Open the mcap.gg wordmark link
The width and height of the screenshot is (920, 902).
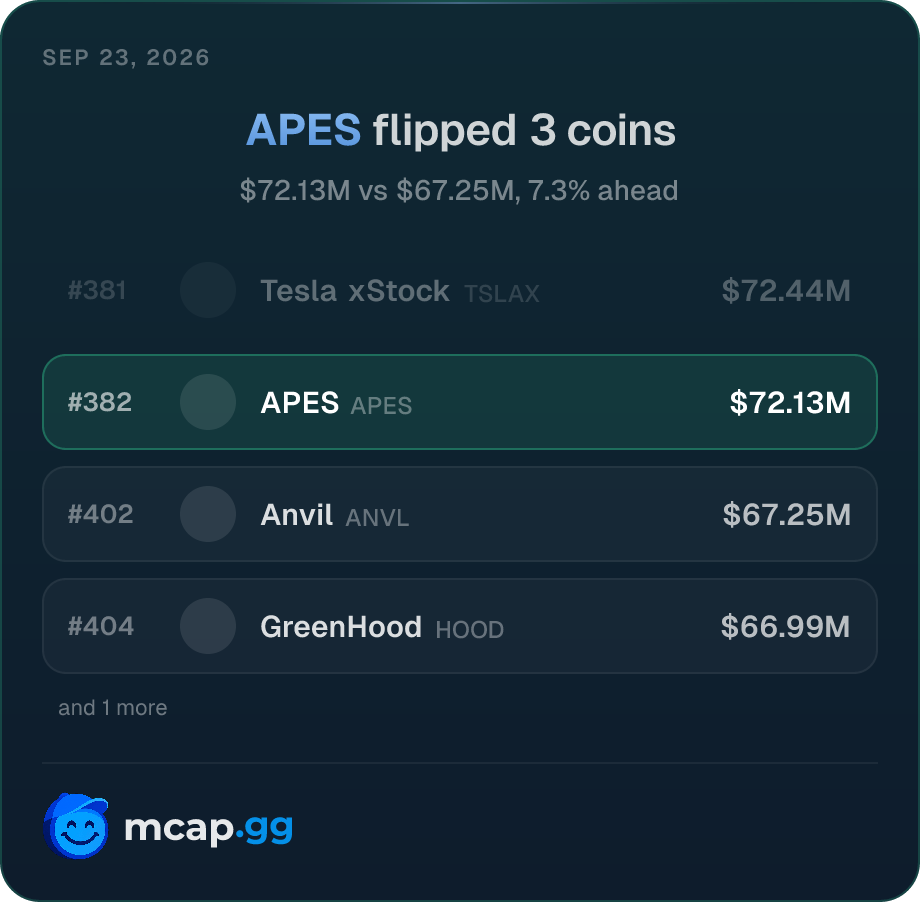[x=209, y=829]
